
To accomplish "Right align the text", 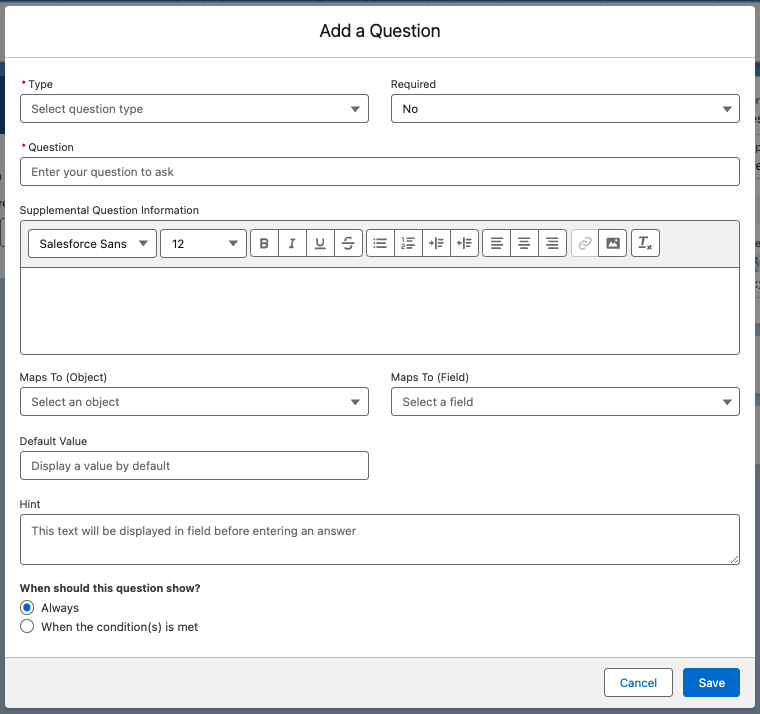I will coord(552,243).
